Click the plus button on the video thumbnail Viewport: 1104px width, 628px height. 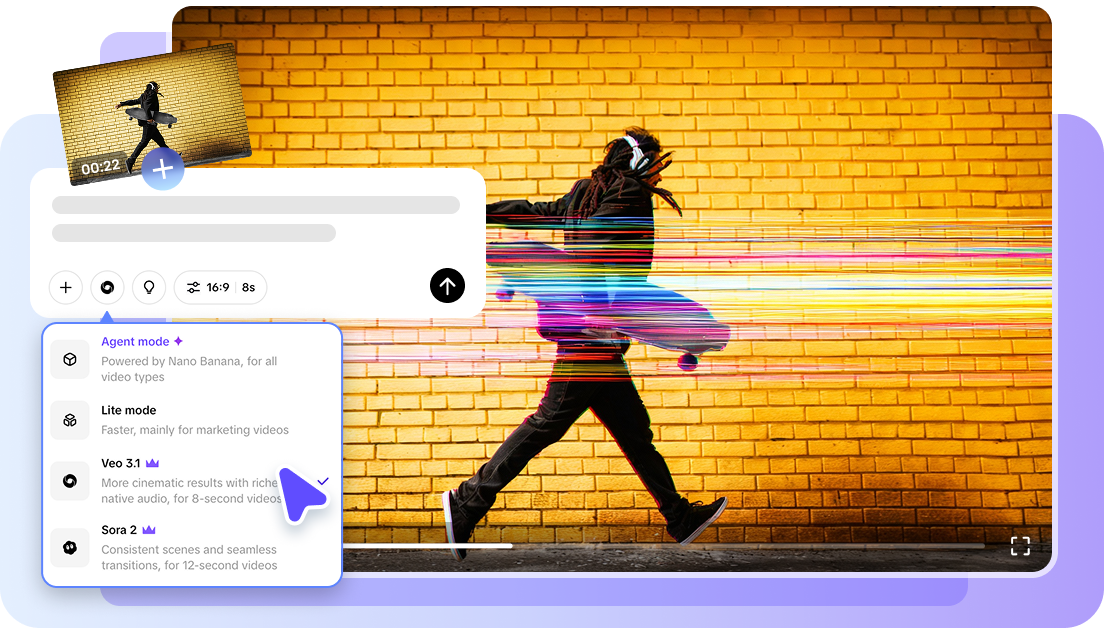tap(163, 169)
